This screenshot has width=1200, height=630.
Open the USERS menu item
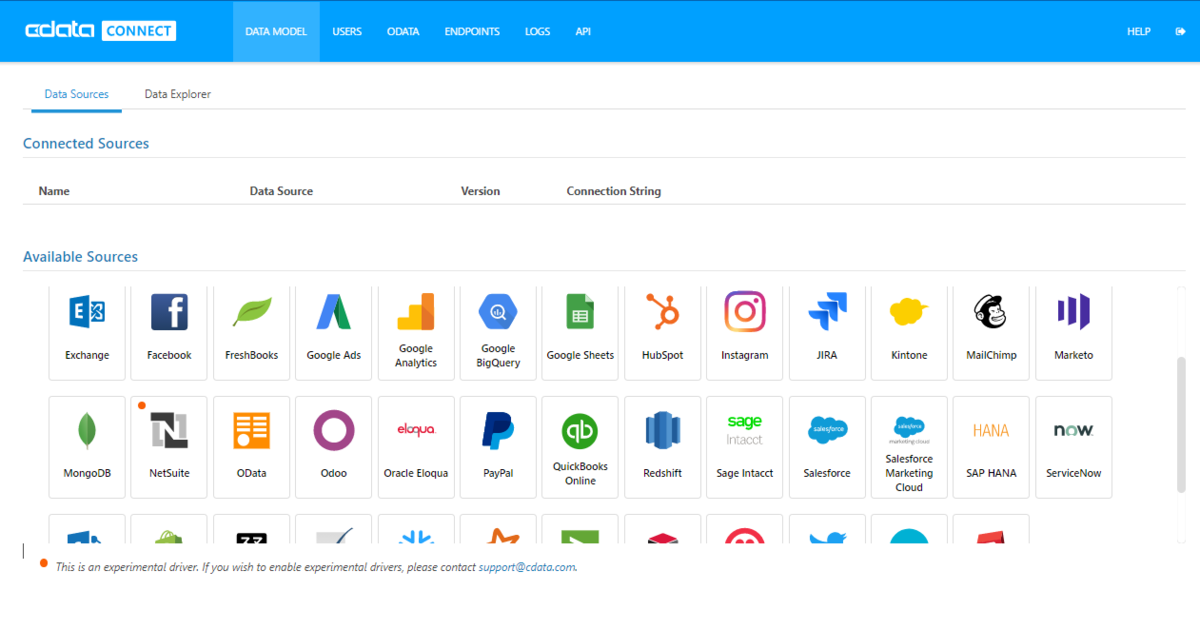[x=347, y=31]
